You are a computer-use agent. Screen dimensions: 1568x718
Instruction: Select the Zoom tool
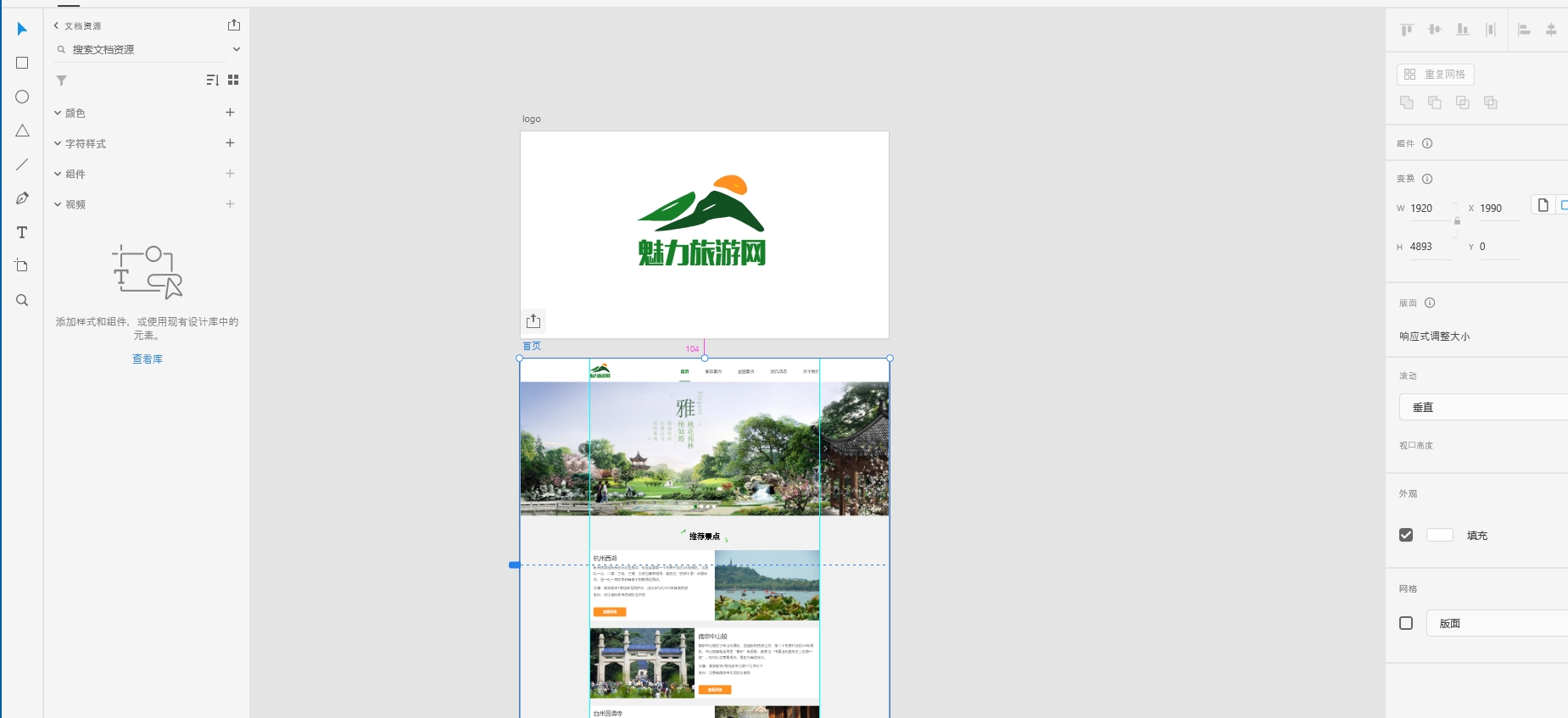pyautogui.click(x=22, y=300)
